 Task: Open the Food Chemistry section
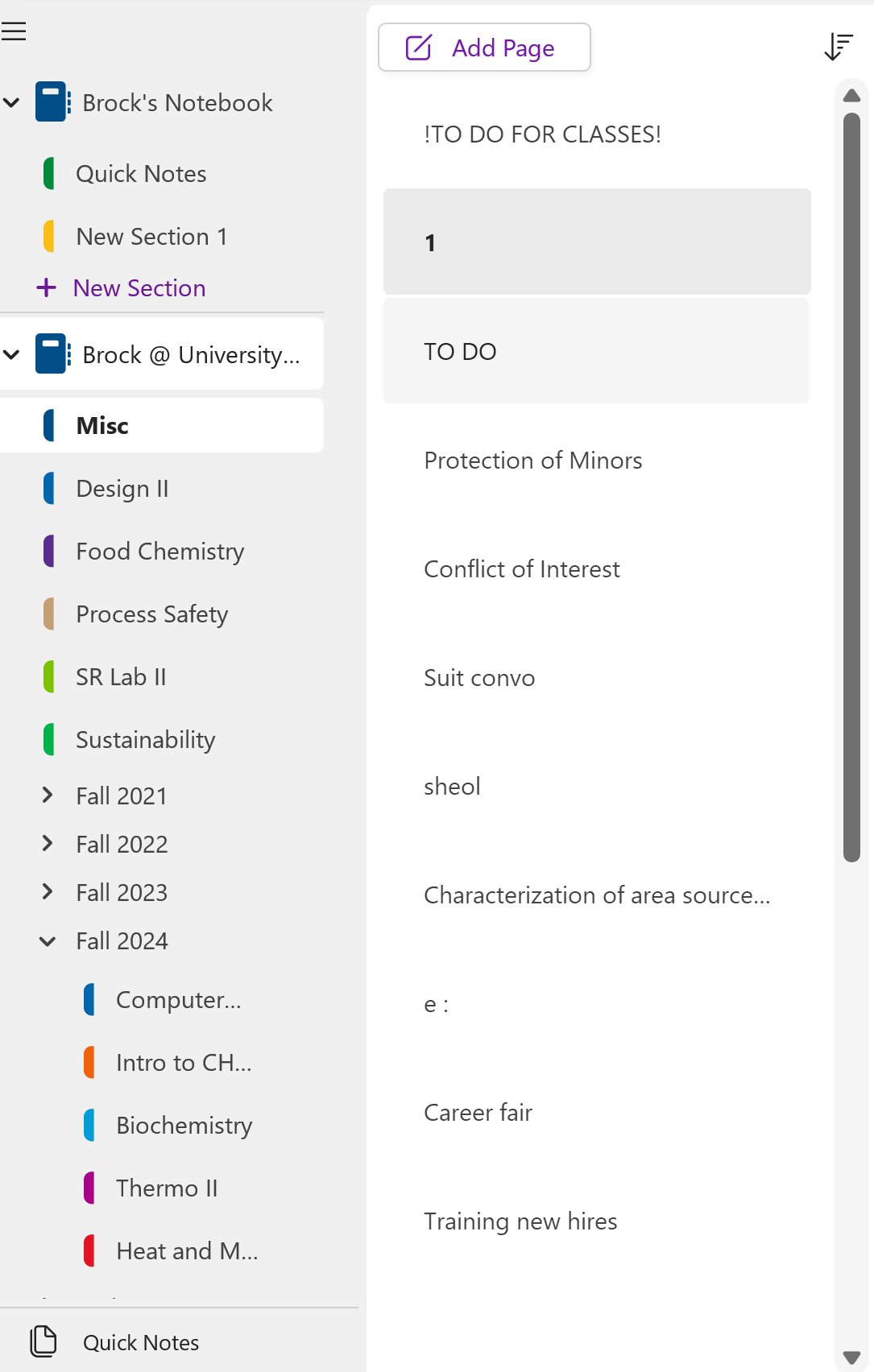tap(159, 552)
